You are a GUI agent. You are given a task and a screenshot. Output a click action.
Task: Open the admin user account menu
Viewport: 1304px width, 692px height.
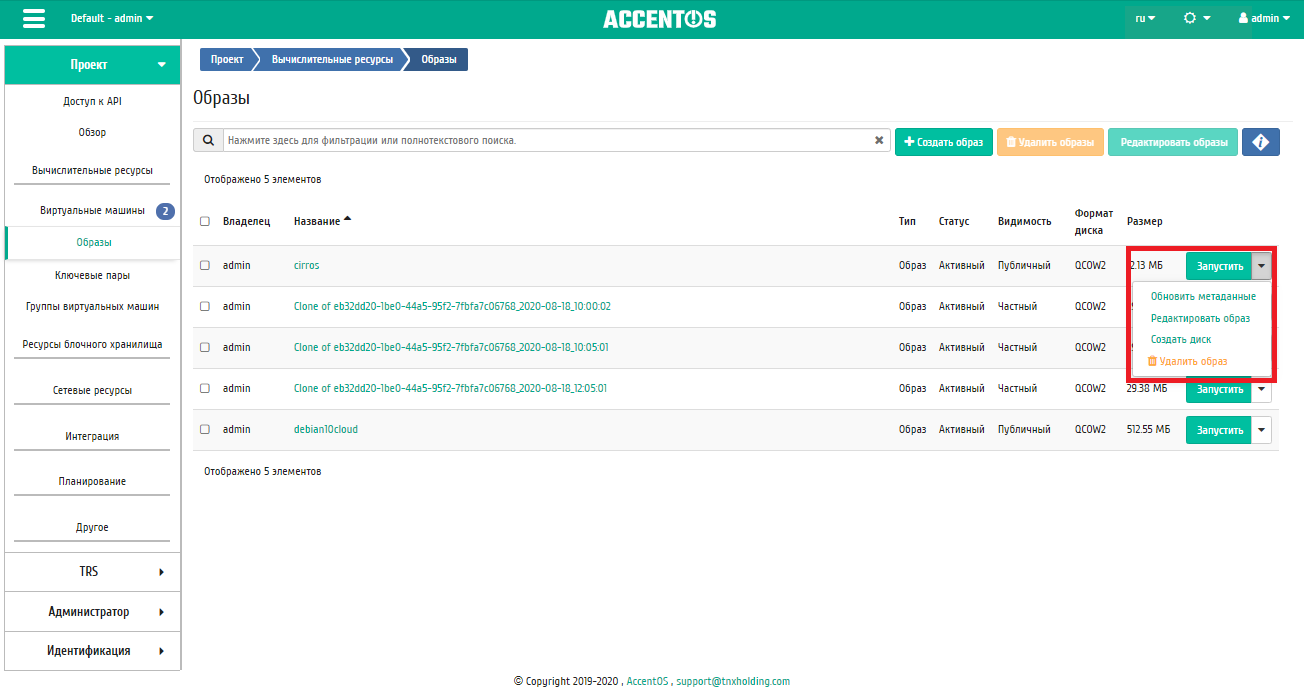click(x=1264, y=18)
